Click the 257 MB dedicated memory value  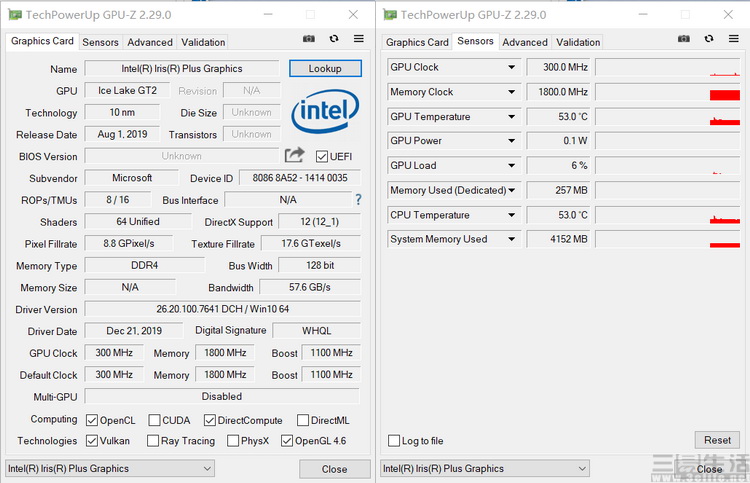(x=558, y=190)
